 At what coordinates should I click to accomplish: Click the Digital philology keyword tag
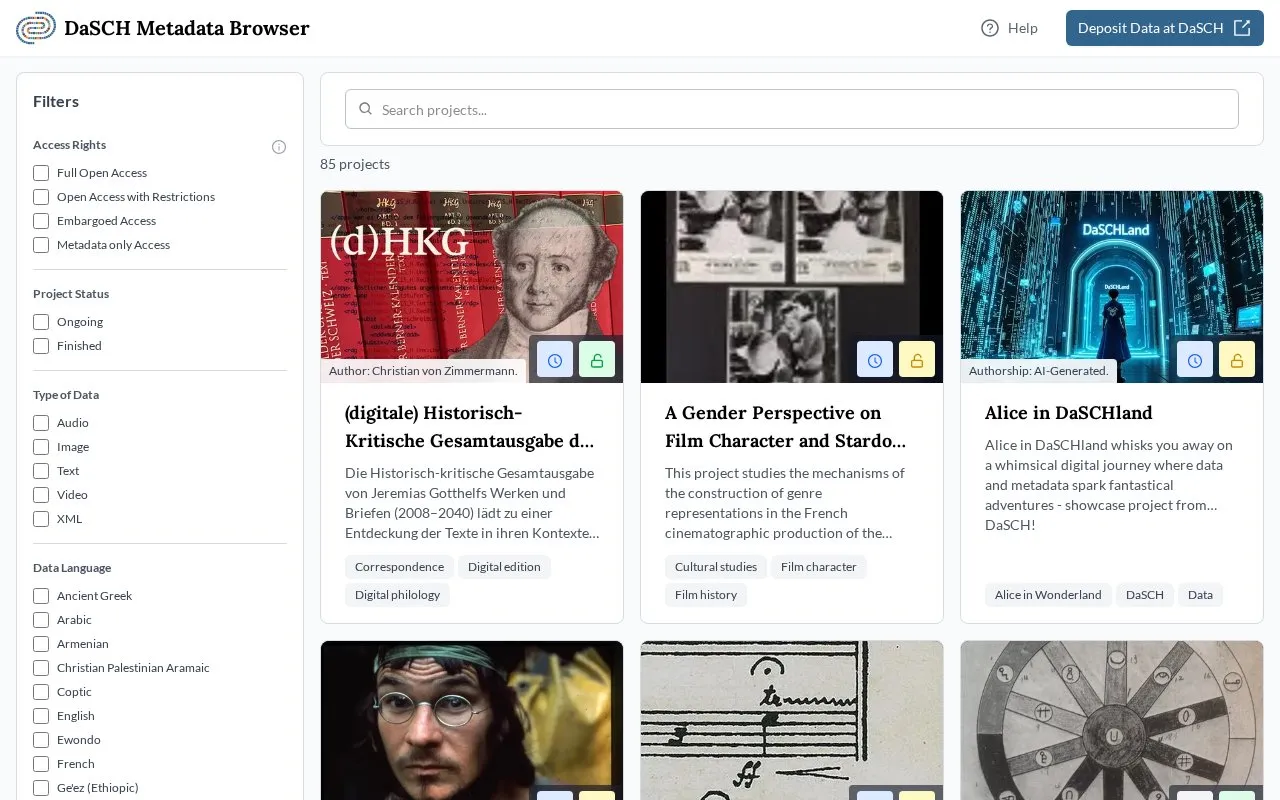point(397,595)
